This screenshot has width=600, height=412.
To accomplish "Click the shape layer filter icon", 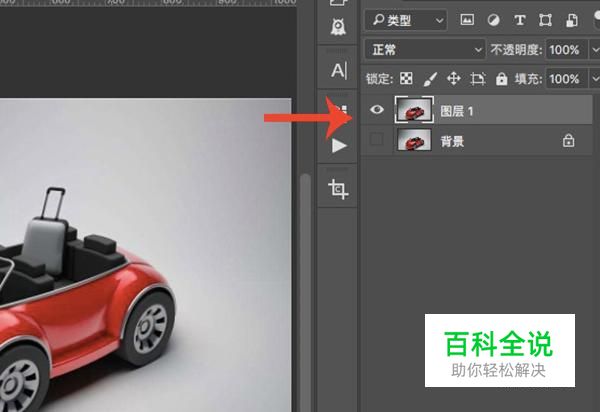I will [x=545, y=20].
